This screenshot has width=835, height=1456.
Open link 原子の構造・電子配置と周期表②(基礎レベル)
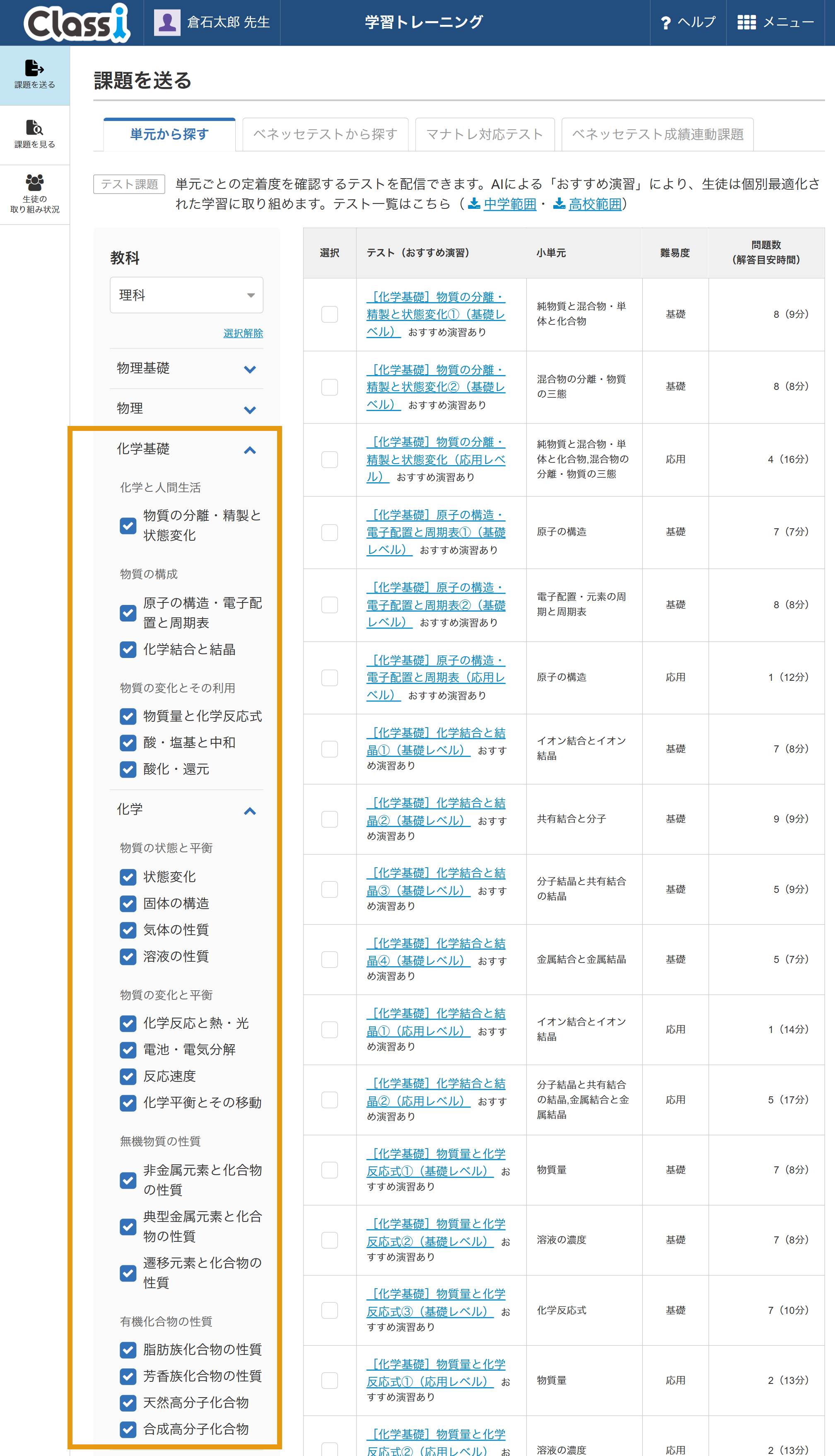(x=436, y=605)
